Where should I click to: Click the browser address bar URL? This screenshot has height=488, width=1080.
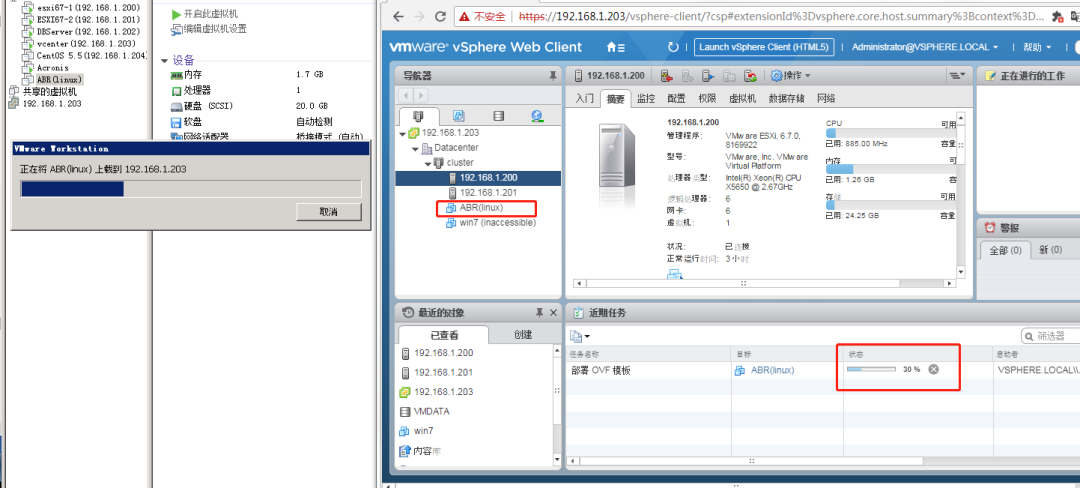pos(782,17)
